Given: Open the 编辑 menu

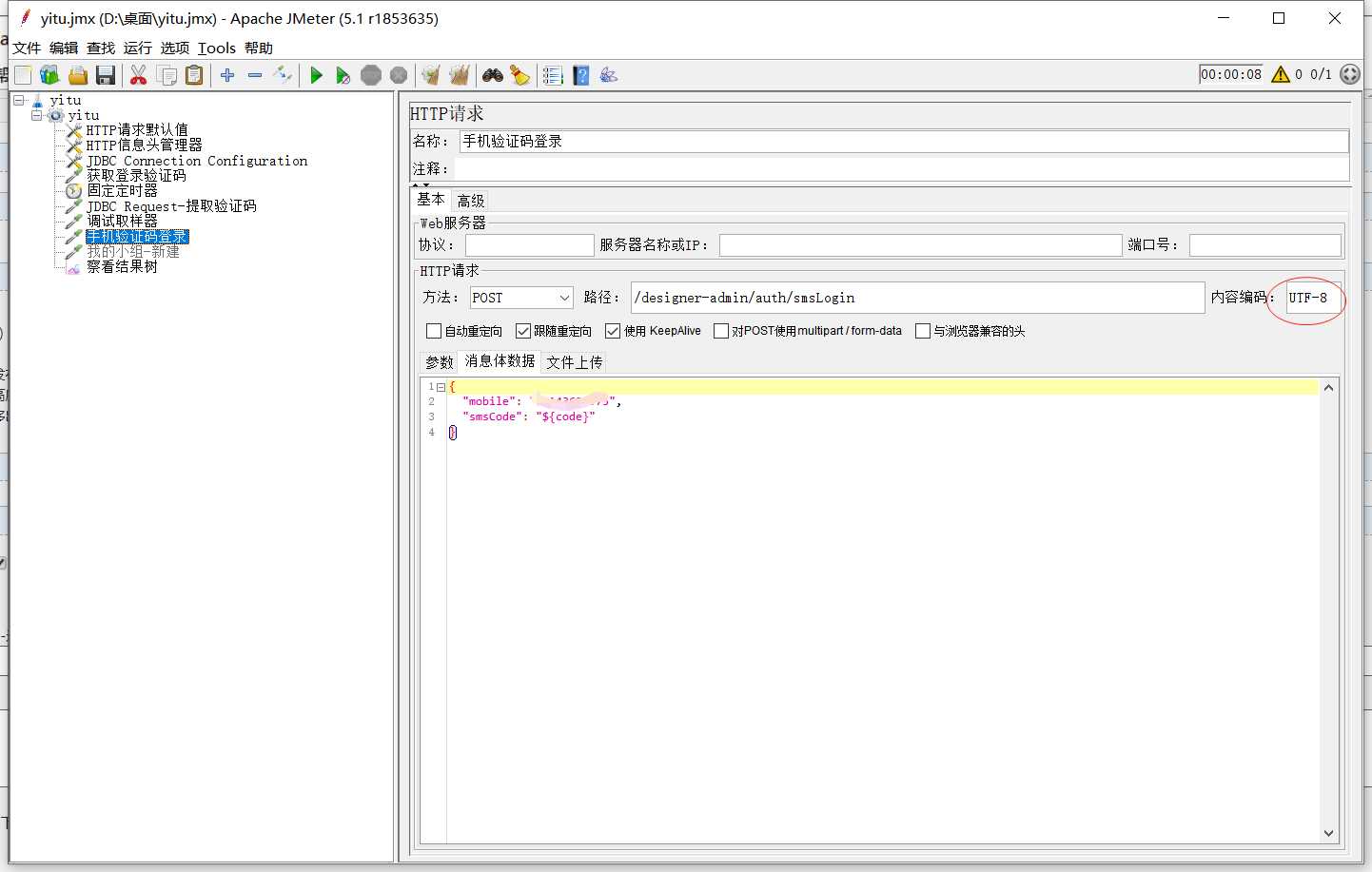Looking at the screenshot, I should pyautogui.click(x=64, y=48).
